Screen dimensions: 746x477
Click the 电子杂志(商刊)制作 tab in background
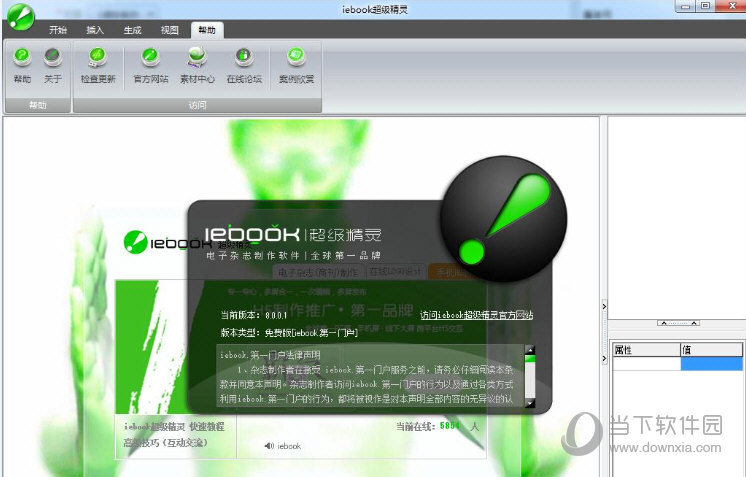318,273
